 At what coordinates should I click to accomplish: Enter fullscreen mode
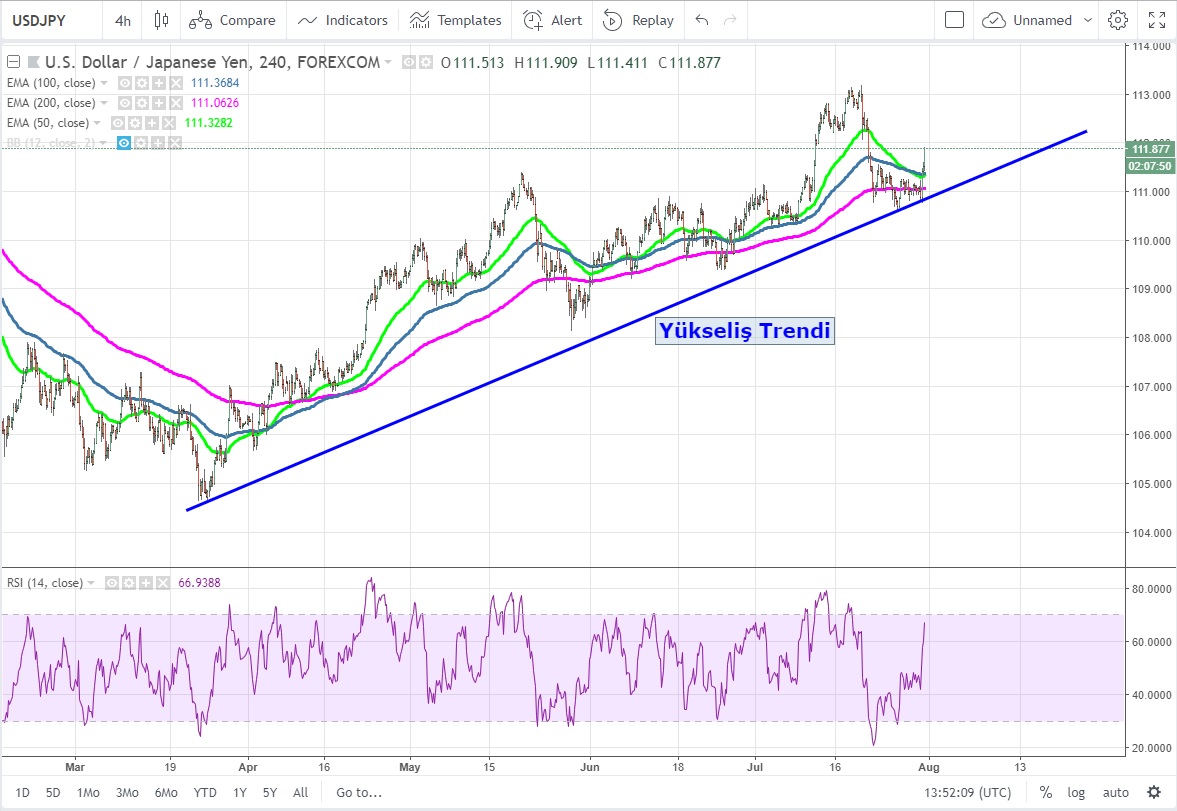tap(1157, 20)
